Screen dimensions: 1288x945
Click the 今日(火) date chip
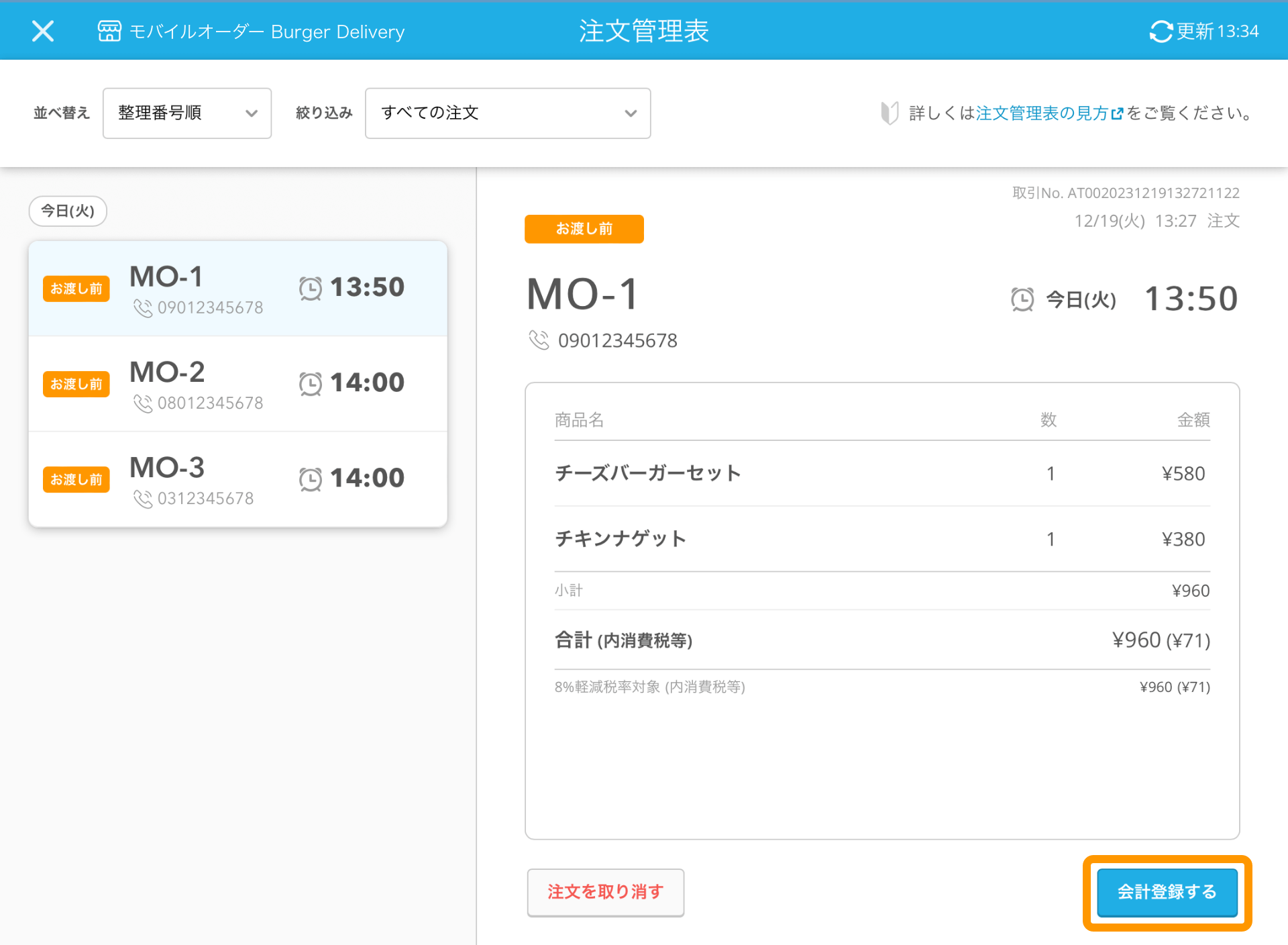tap(68, 211)
